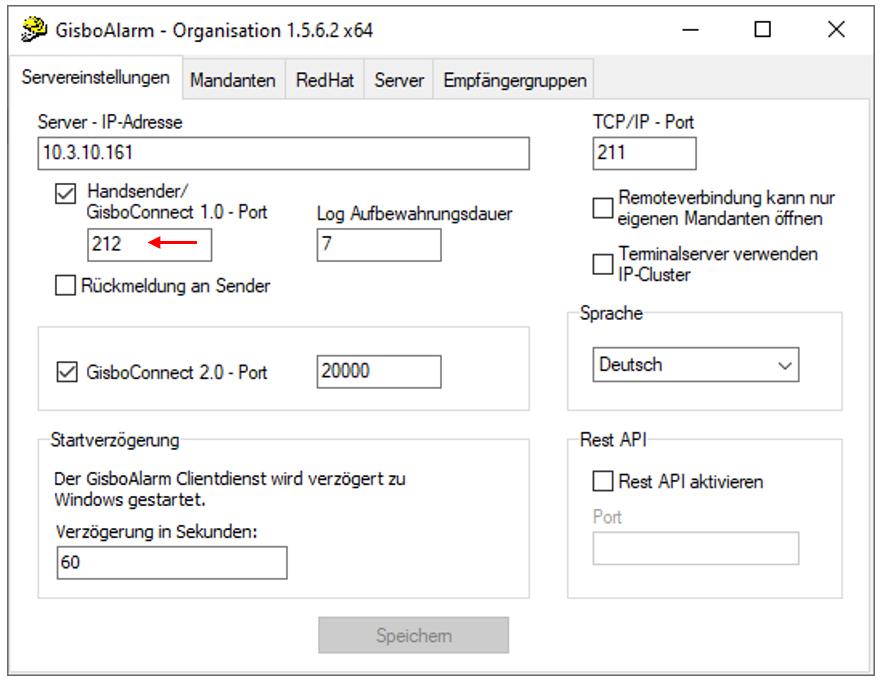
Task: Uncheck the GisboConnect 2.0 - Port checkbox
Action: [x=67, y=372]
